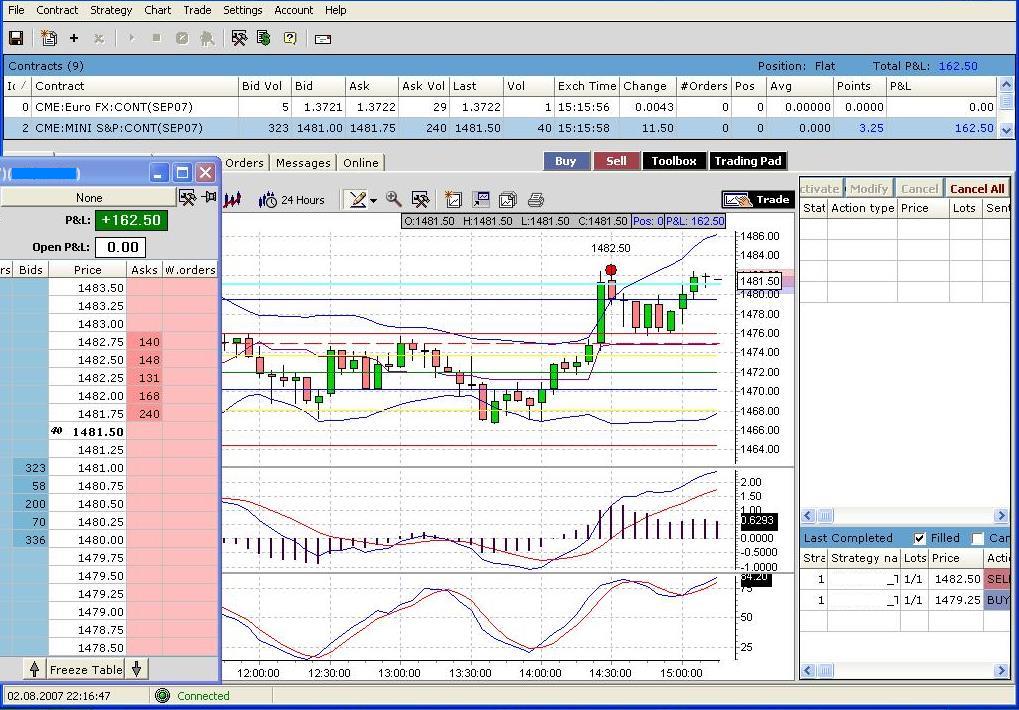Image resolution: width=1019 pixels, height=710 pixels.
Task: Click the plus icon in the top toolbar
Action: point(73,38)
